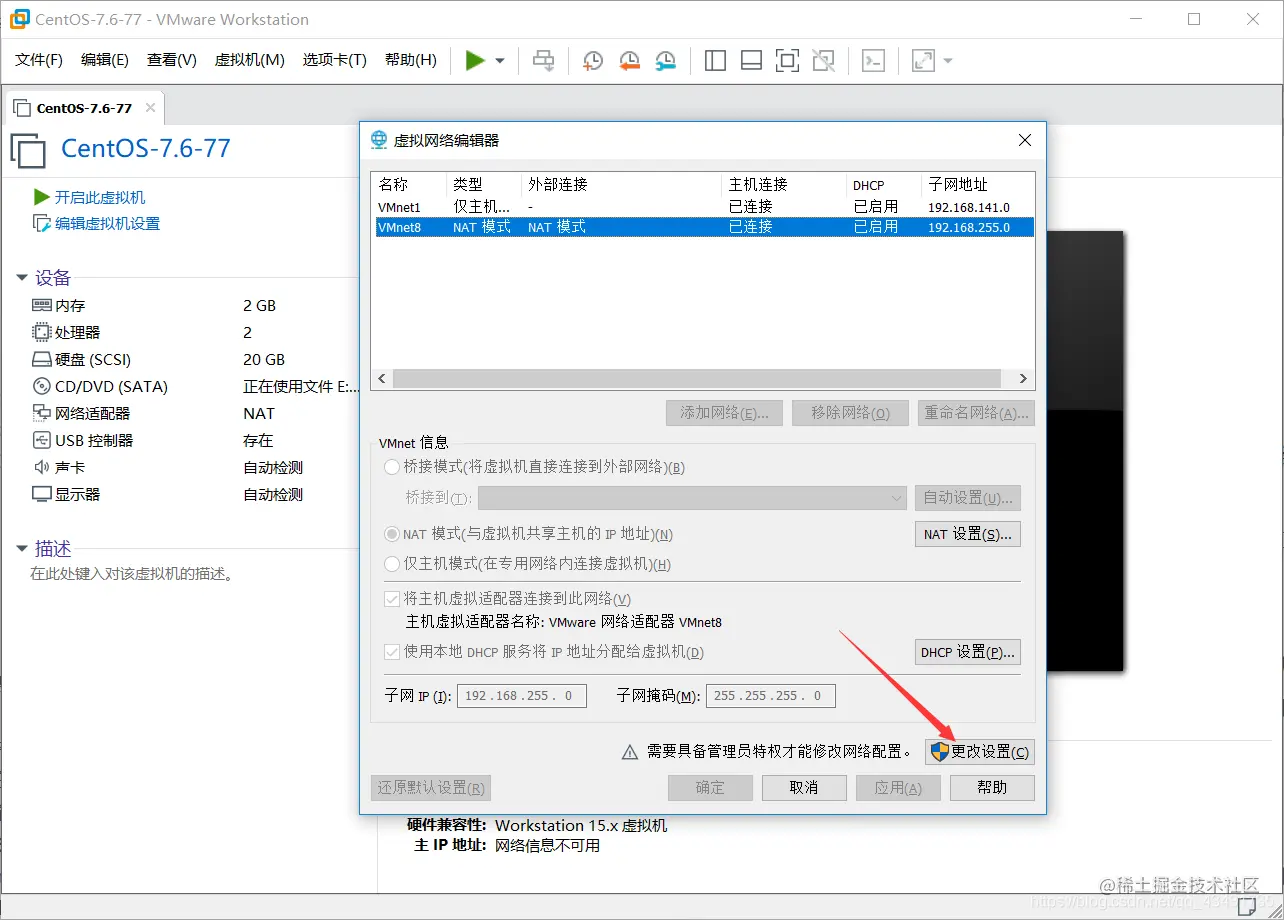This screenshot has height=920, width=1284.
Task: Open the 选项卡(T) menu
Action: coord(335,60)
